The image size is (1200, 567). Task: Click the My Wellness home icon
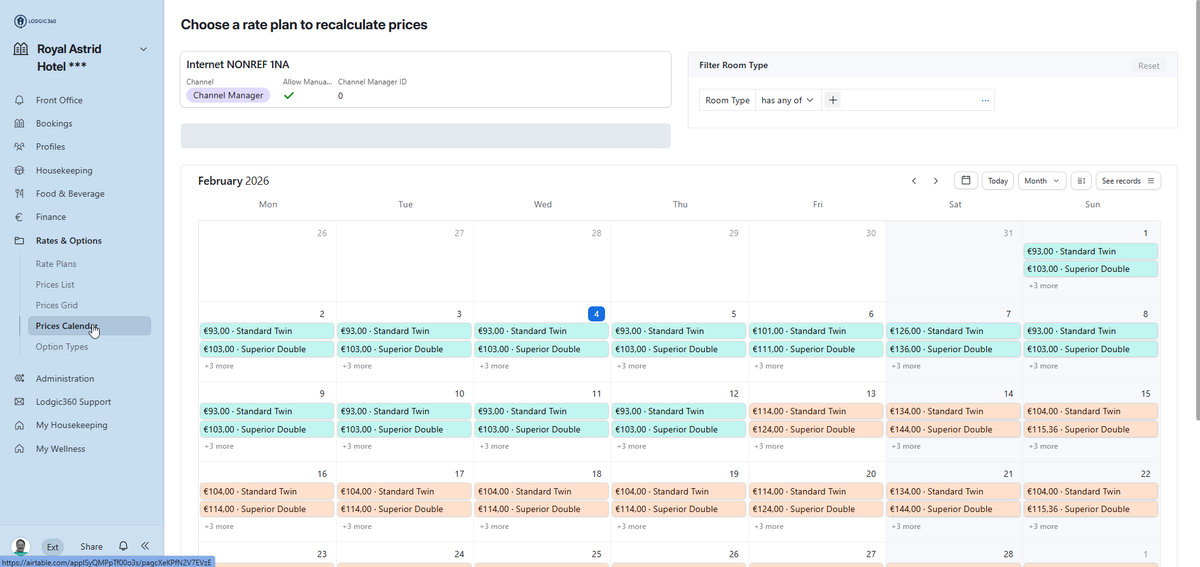tap(19, 449)
